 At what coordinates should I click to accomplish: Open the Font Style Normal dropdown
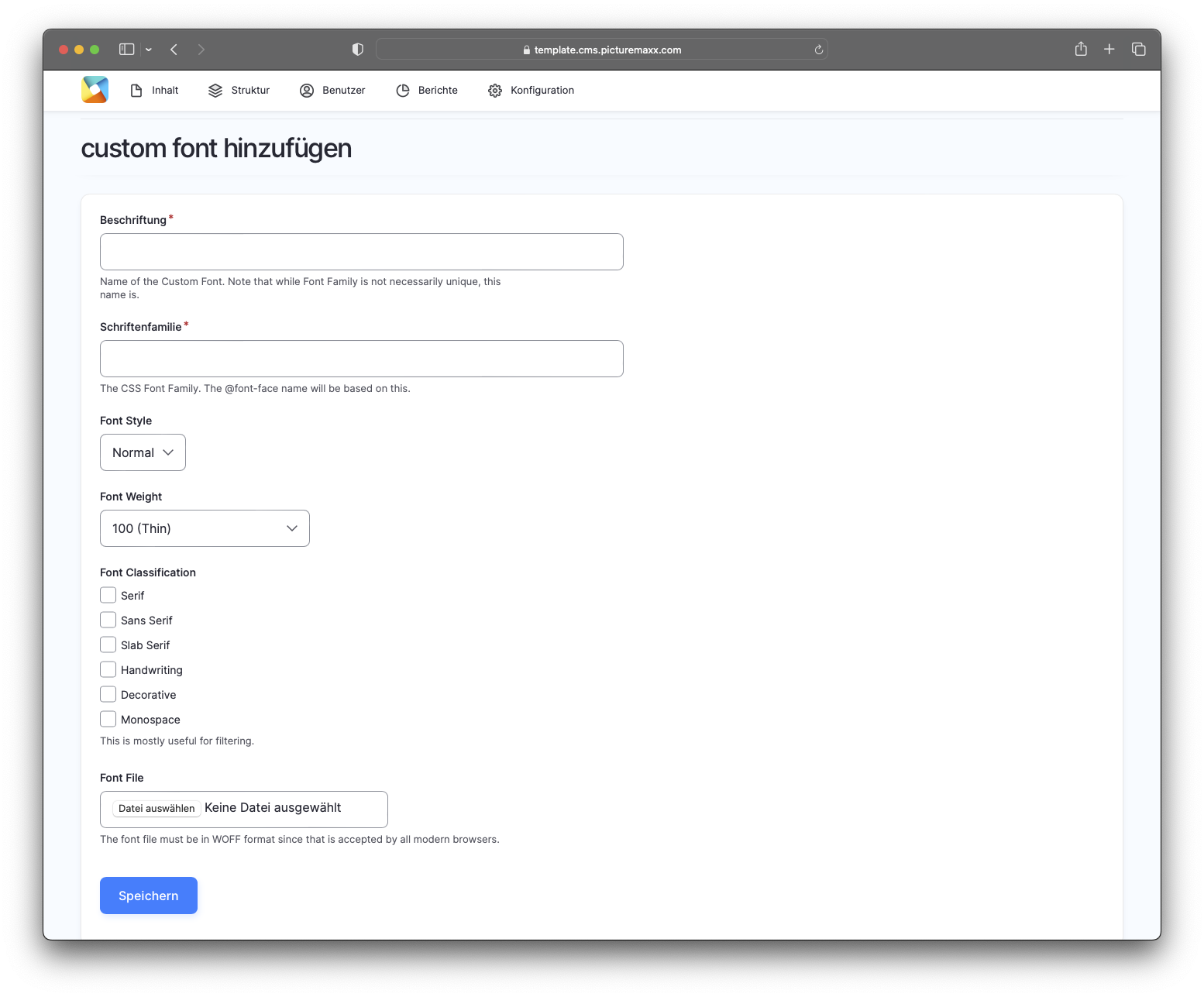[x=143, y=452]
